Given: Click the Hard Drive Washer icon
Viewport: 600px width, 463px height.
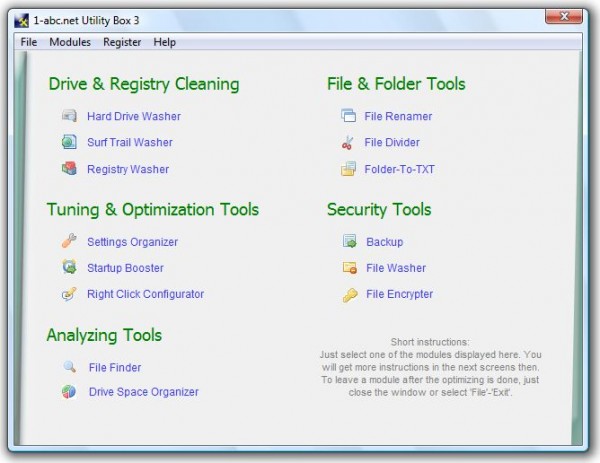Looking at the screenshot, I should click(69, 116).
